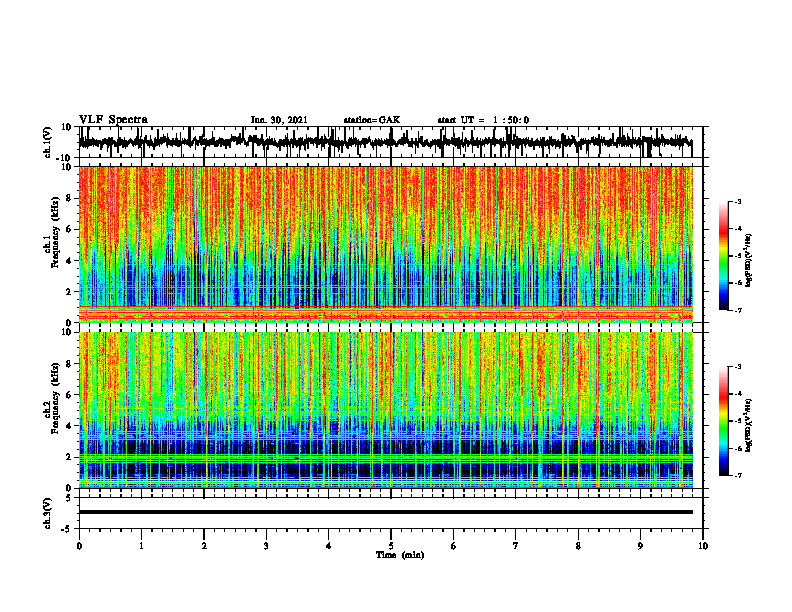
Task: Click the "VLF Spectra" title text
Action: pyautogui.click(x=113, y=120)
